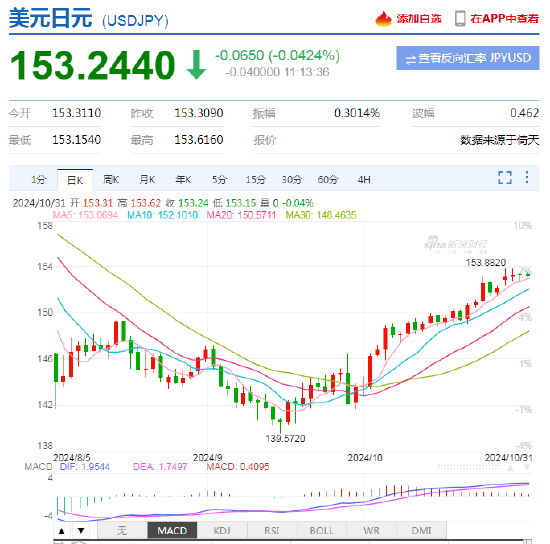Open the three-dot chart options menu
The width and height of the screenshot is (550, 544).
pos(527,177)
